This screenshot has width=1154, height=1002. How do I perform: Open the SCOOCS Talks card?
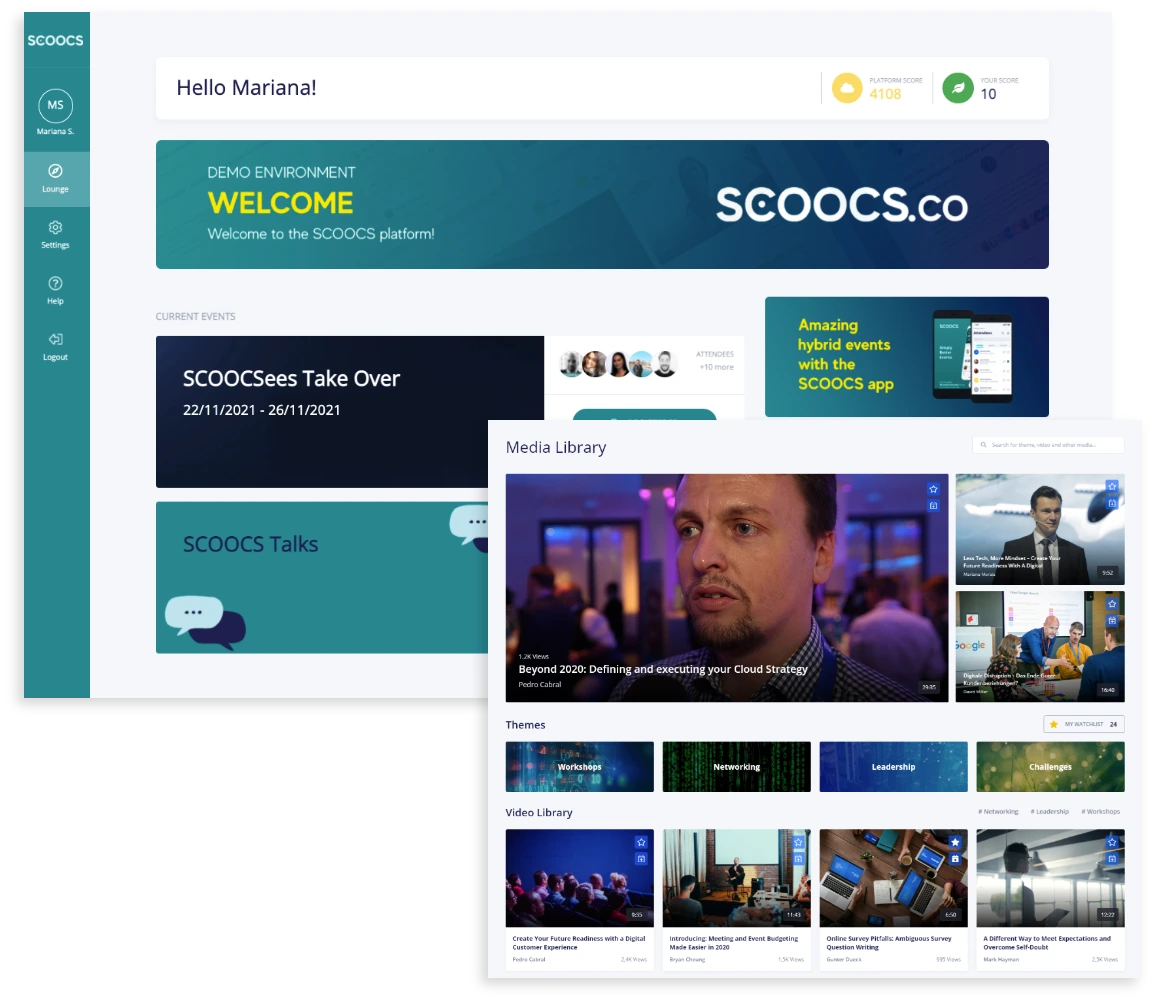[322, 577]
